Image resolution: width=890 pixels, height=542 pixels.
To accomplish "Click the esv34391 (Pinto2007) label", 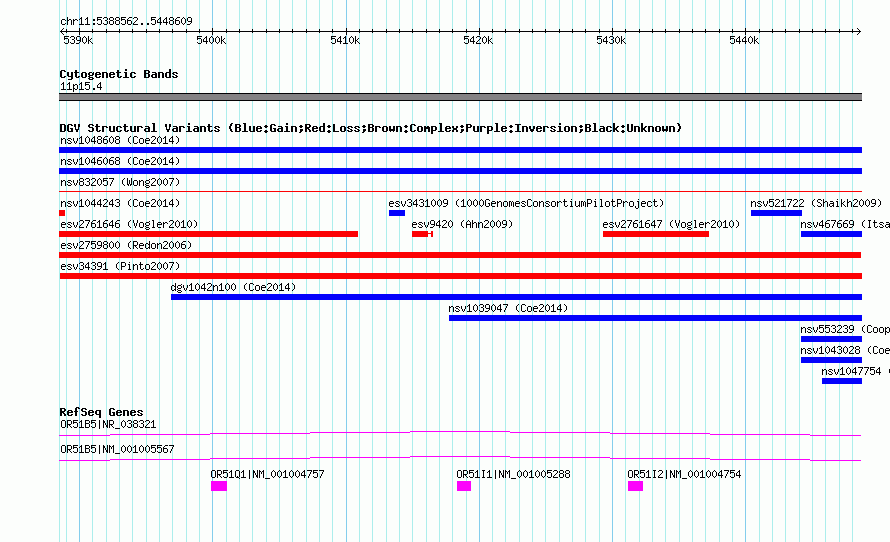I will 120,266.
